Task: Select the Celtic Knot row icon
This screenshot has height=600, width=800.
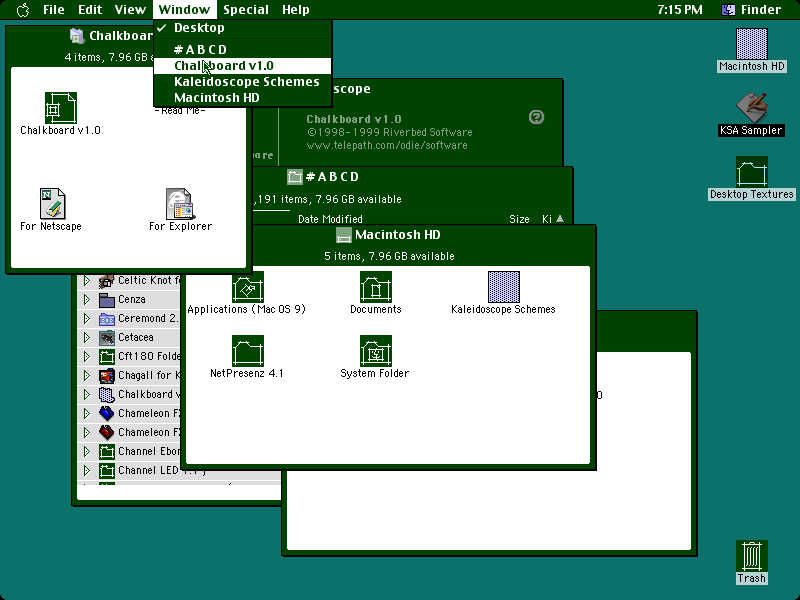Action: 107,281
